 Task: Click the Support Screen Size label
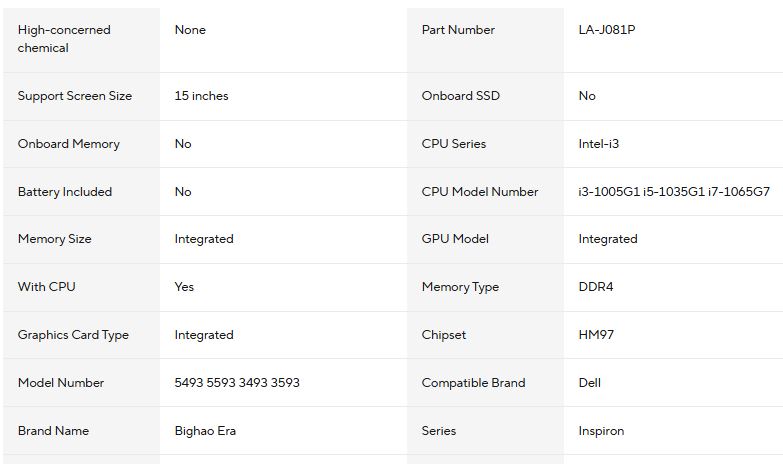[75, 96]
